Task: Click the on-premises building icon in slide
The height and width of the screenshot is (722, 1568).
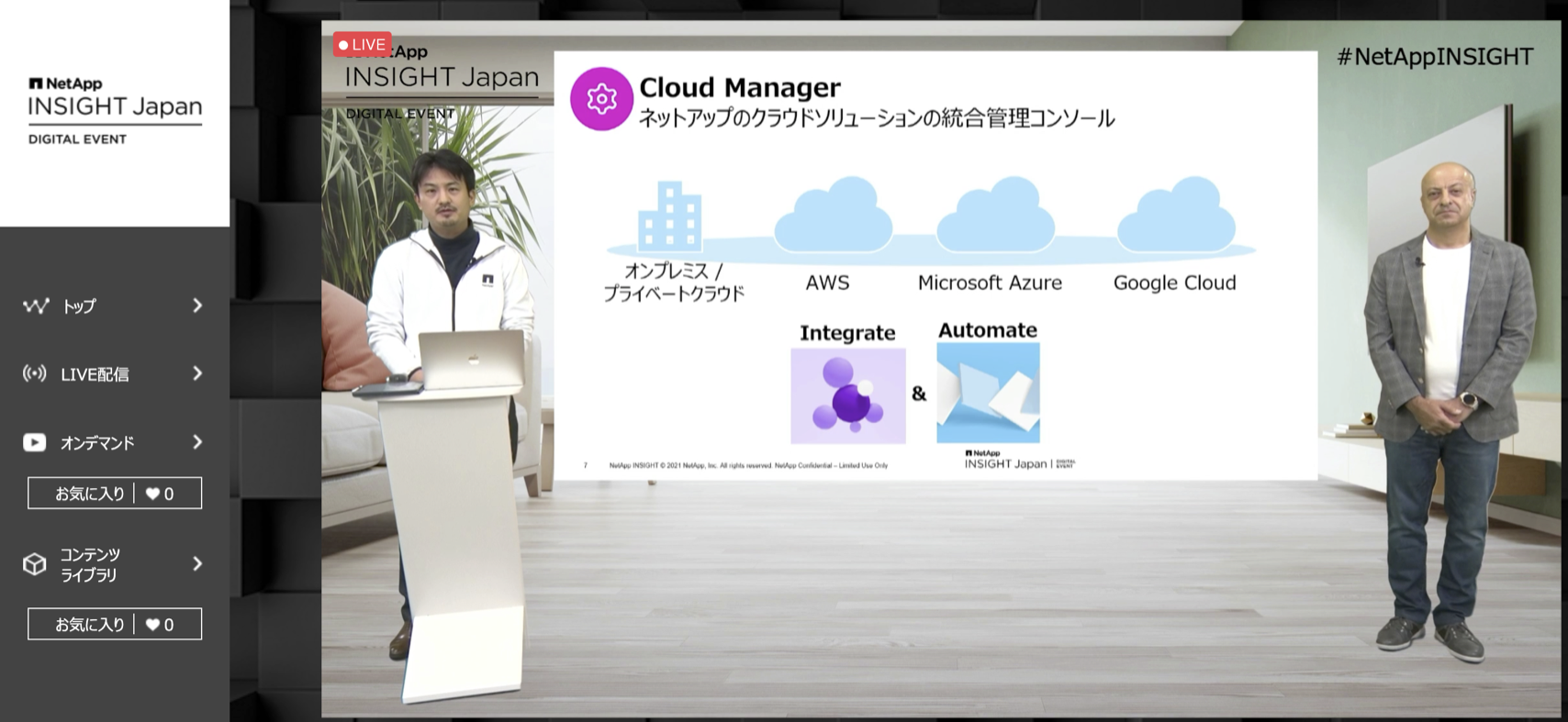Action: (669, 217)
